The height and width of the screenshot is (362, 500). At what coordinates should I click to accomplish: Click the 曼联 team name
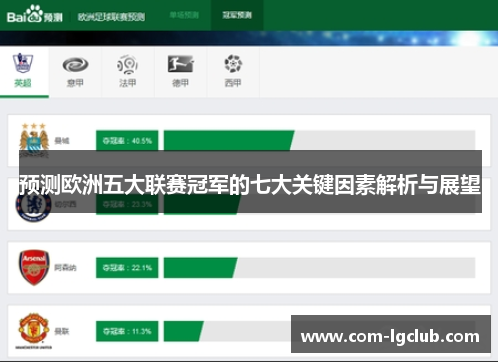[62, 331]
